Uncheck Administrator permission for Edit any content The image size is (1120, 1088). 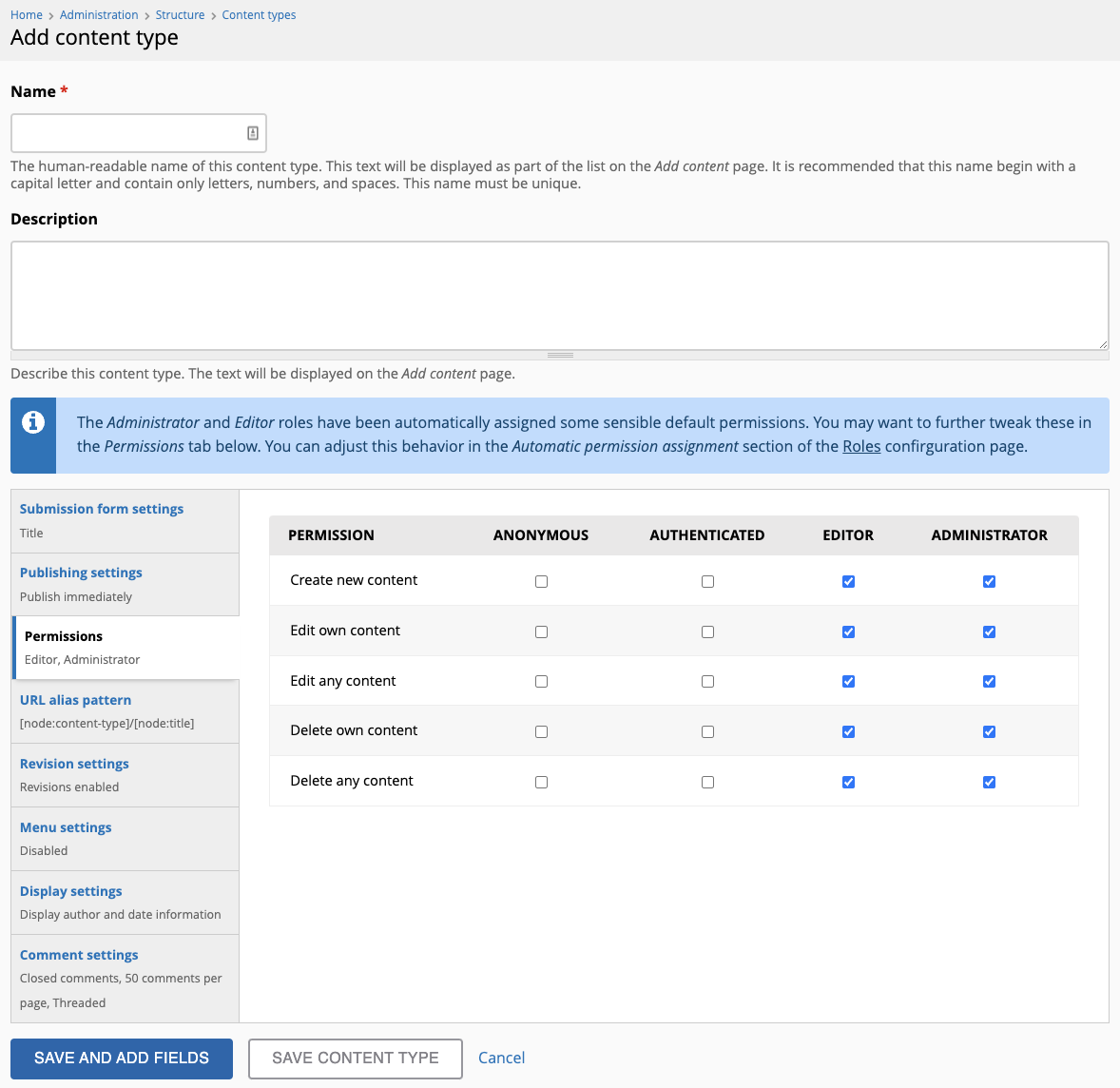click(x=989, y=681)
